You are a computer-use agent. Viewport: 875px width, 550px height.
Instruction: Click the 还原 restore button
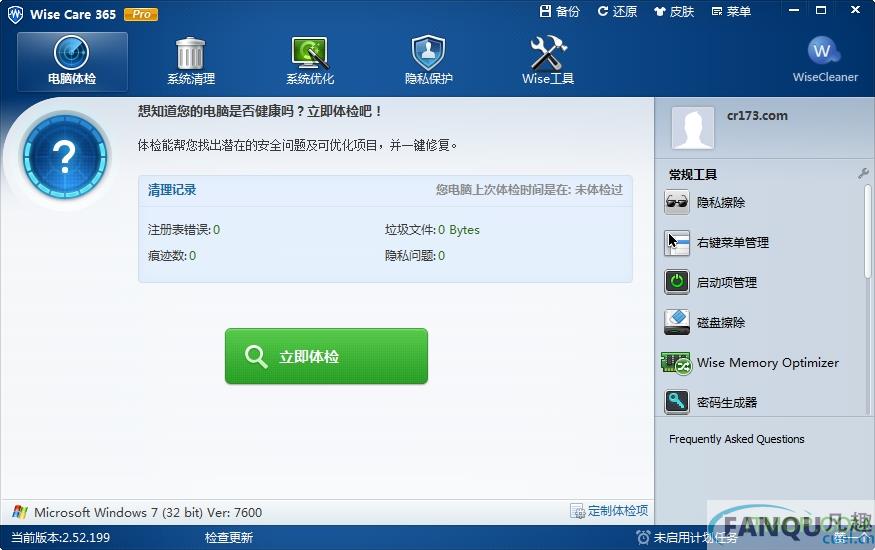click(x=617, y=11)
